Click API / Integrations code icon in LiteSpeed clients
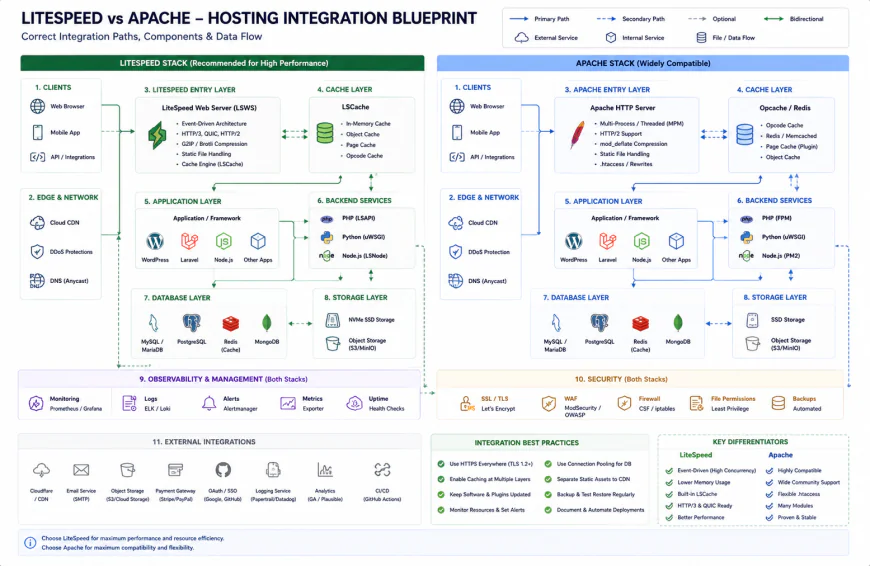The image size is (870, 566). click(x=37, y=157)
